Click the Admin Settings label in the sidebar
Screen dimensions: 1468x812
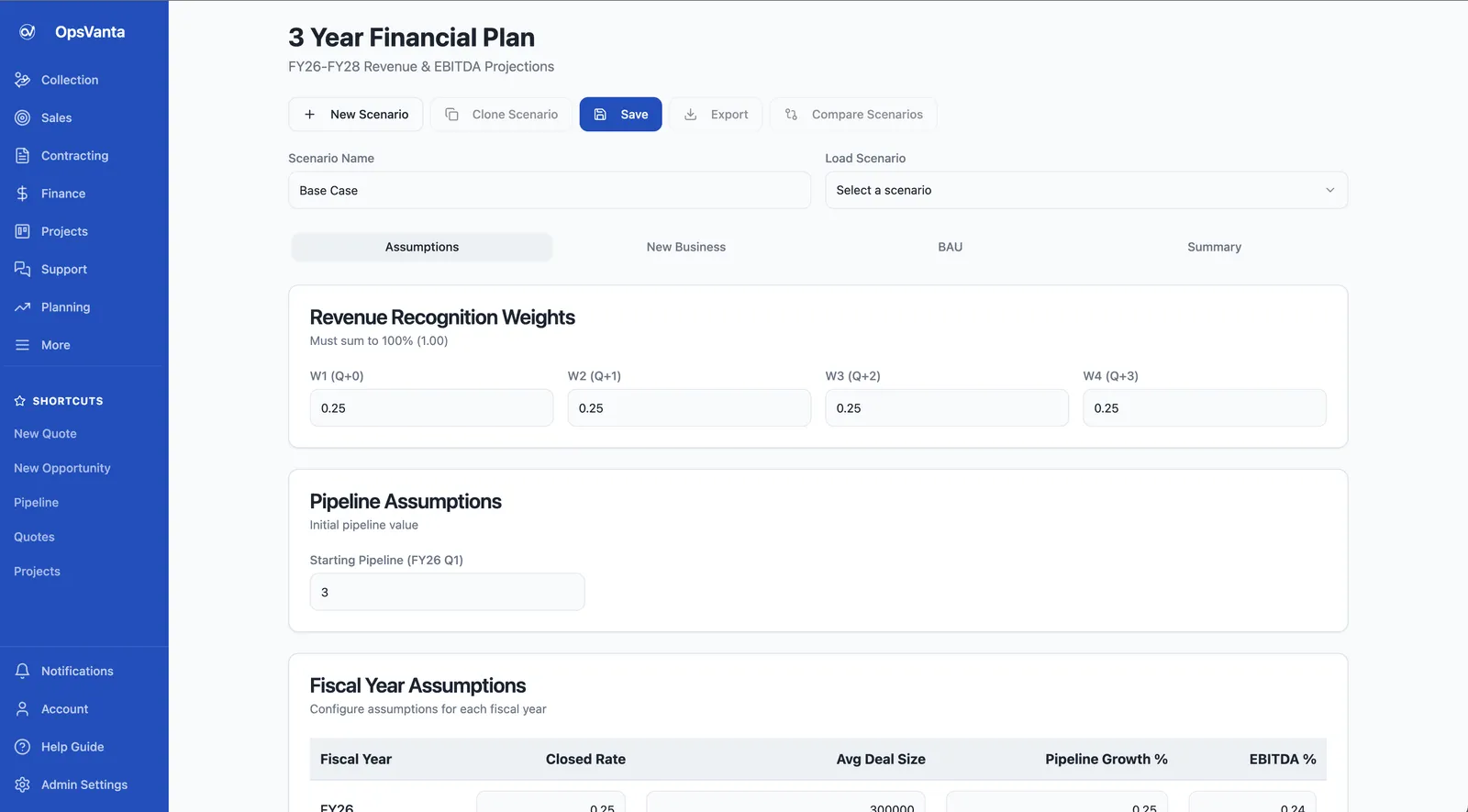pyautogui.click(x=84, y=784)
